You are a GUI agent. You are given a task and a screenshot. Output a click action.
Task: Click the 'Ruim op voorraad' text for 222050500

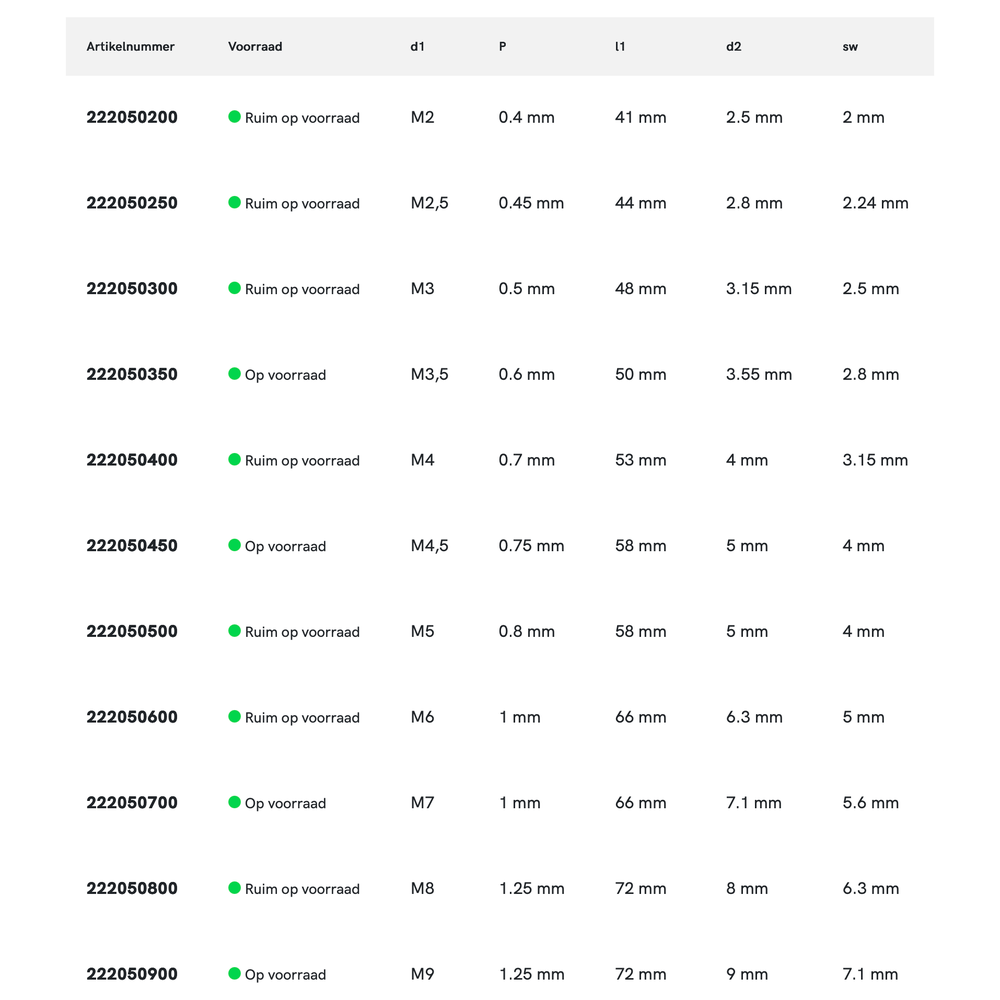point(302,632)
